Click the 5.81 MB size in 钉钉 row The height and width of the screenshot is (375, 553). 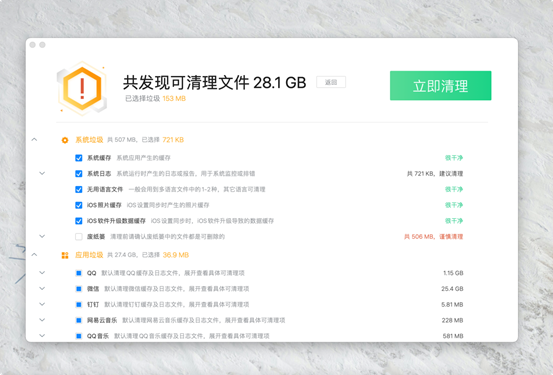click(x=452, y=304)
